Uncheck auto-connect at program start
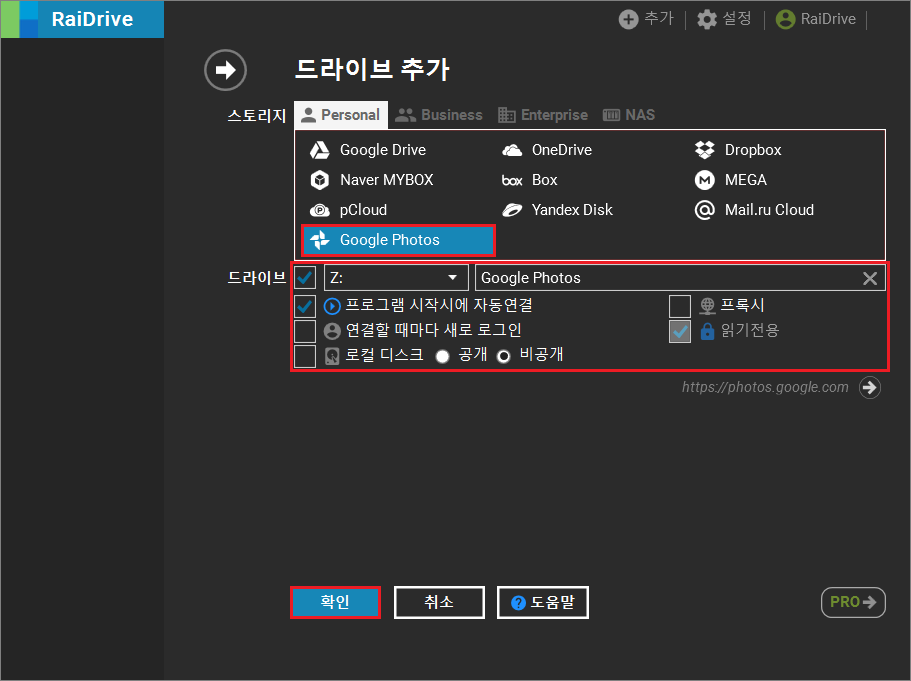 tap(305, 306)
